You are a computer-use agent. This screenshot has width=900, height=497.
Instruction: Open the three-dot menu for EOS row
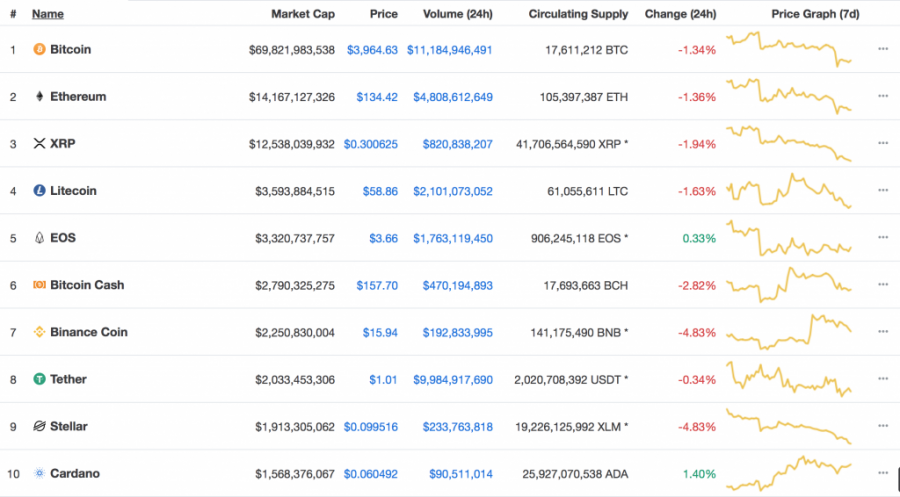pos(883,237)
